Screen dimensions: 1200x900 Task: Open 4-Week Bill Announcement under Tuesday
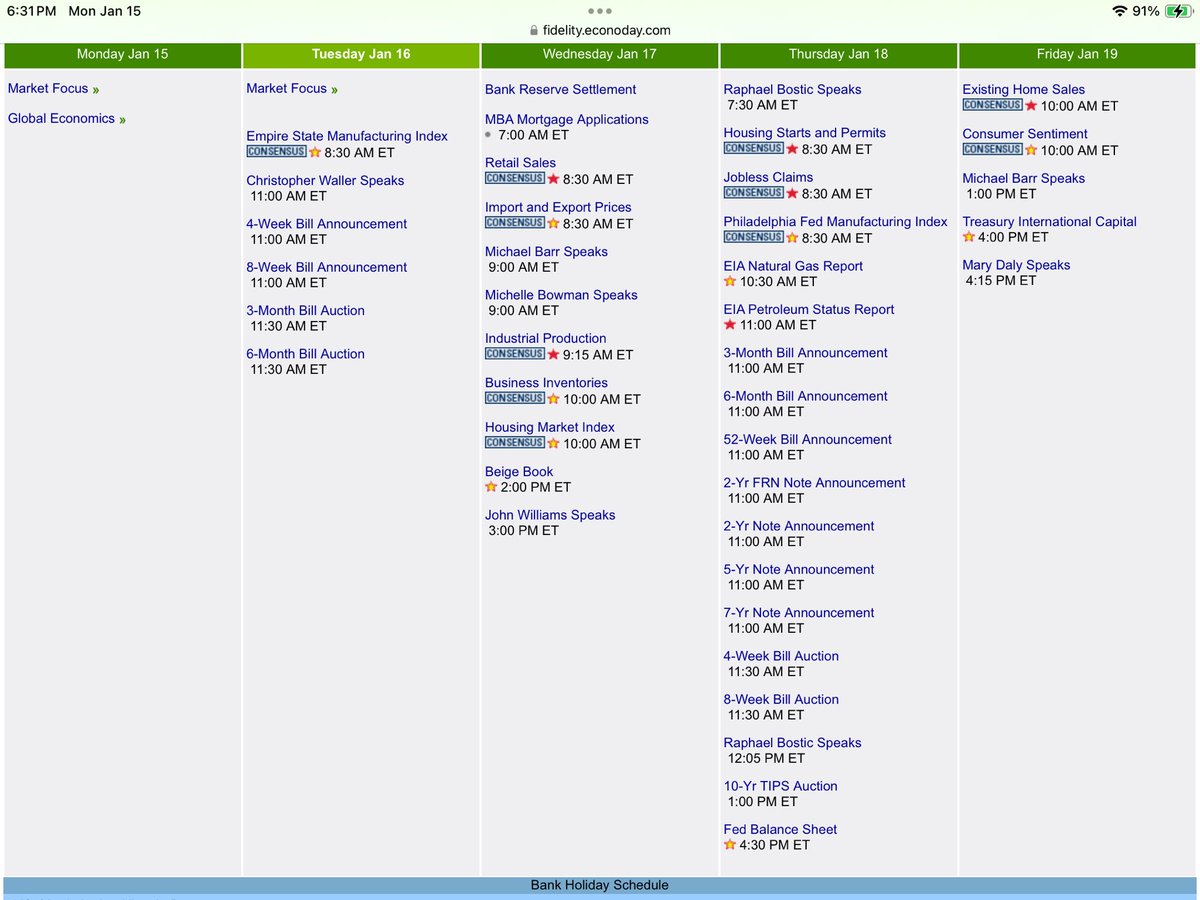[x=327, y=223]
